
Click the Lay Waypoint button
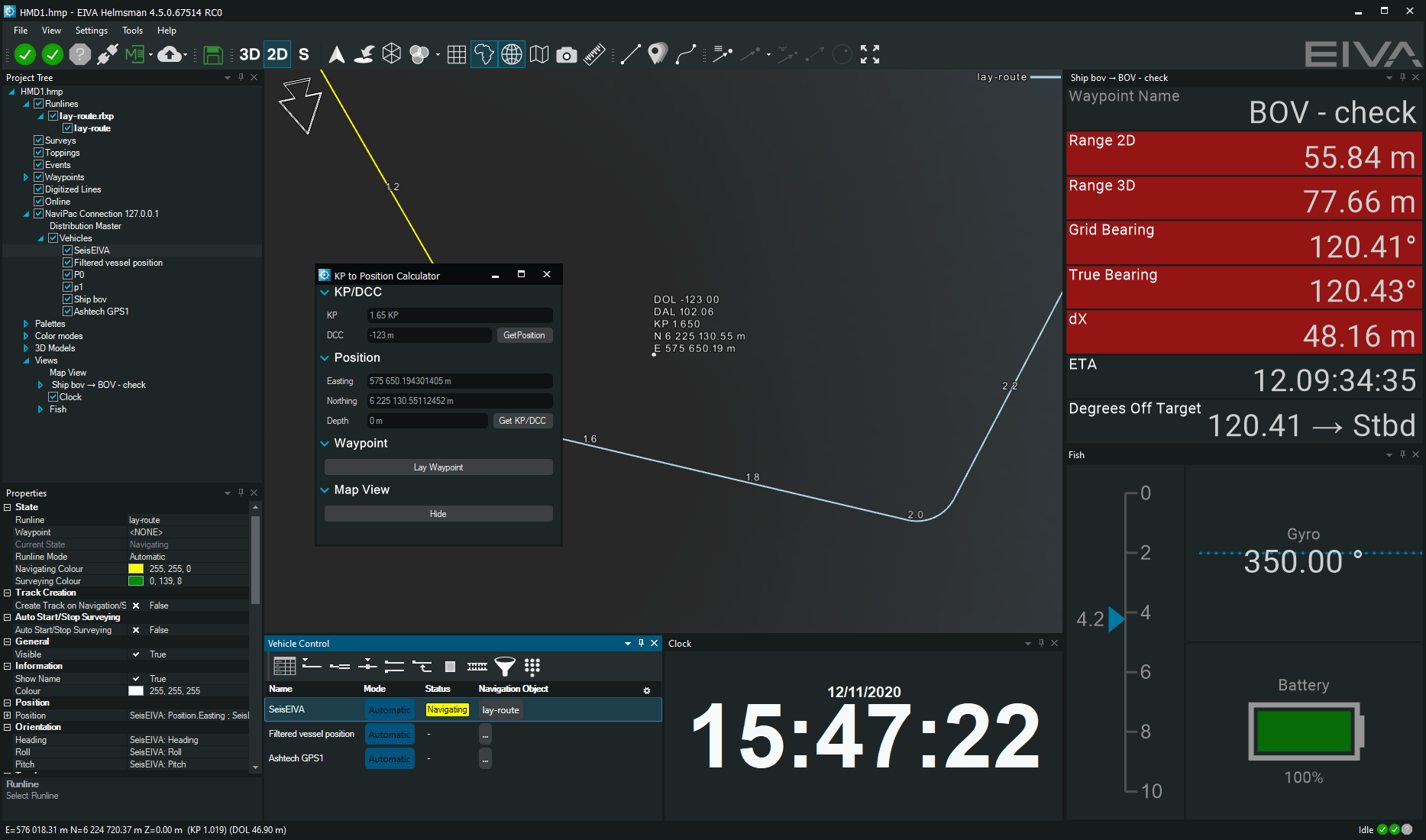438,467
